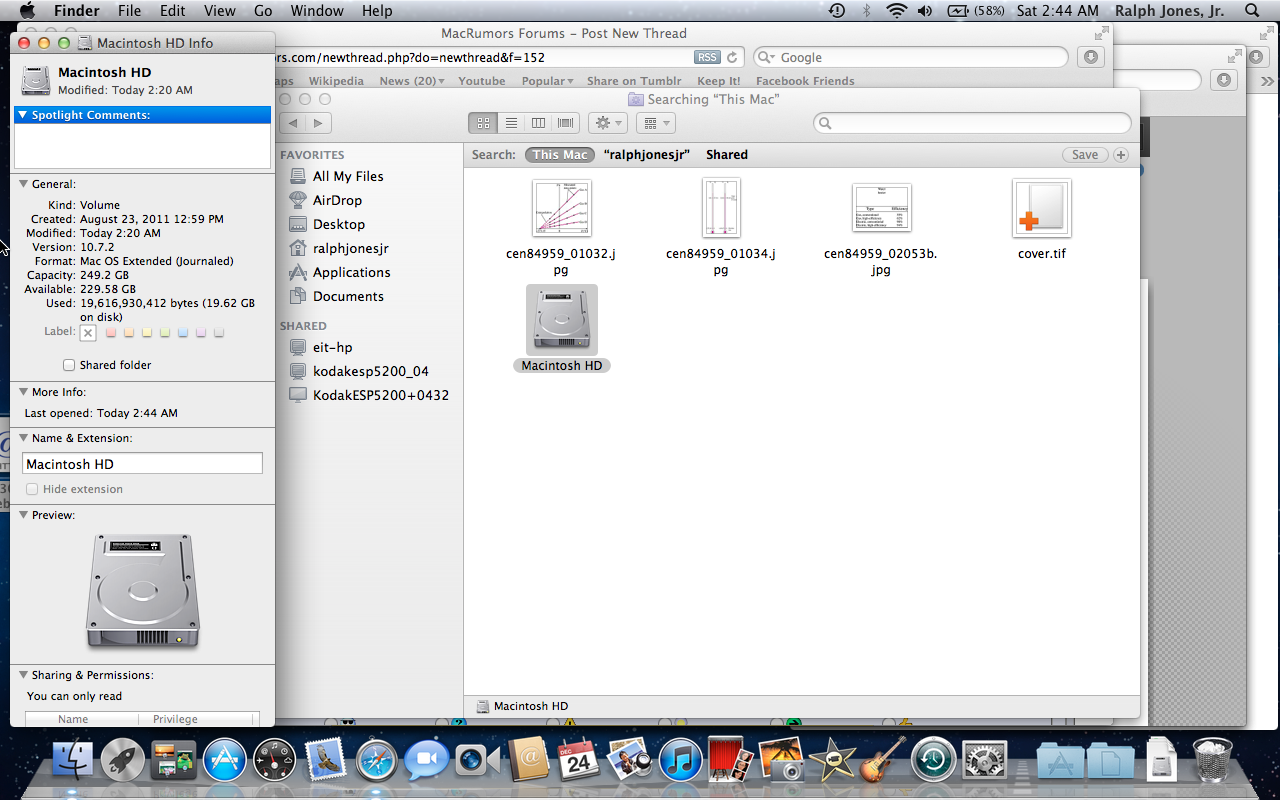This screenshot has height=800, width=1280.
Task: Launch iTunes from the Dock
Action: pyautogui.click(x=681, y=761)
